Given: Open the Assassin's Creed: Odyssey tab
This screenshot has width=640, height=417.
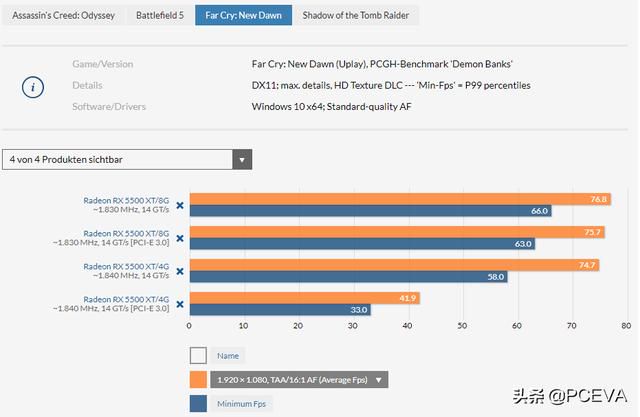Looking at the screenshot, I should [63, 16].
